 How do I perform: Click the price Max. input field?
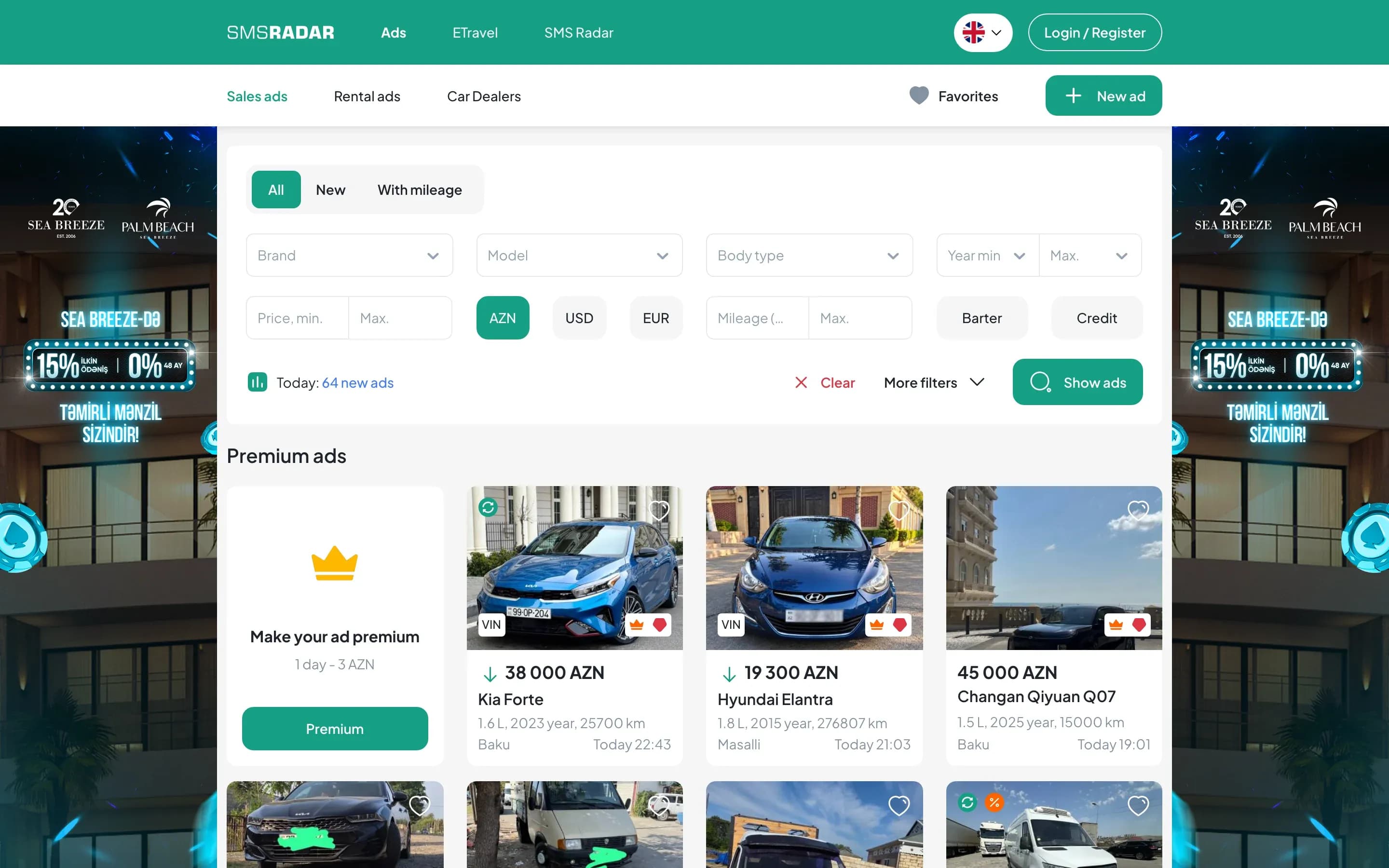tap(400, 318)
